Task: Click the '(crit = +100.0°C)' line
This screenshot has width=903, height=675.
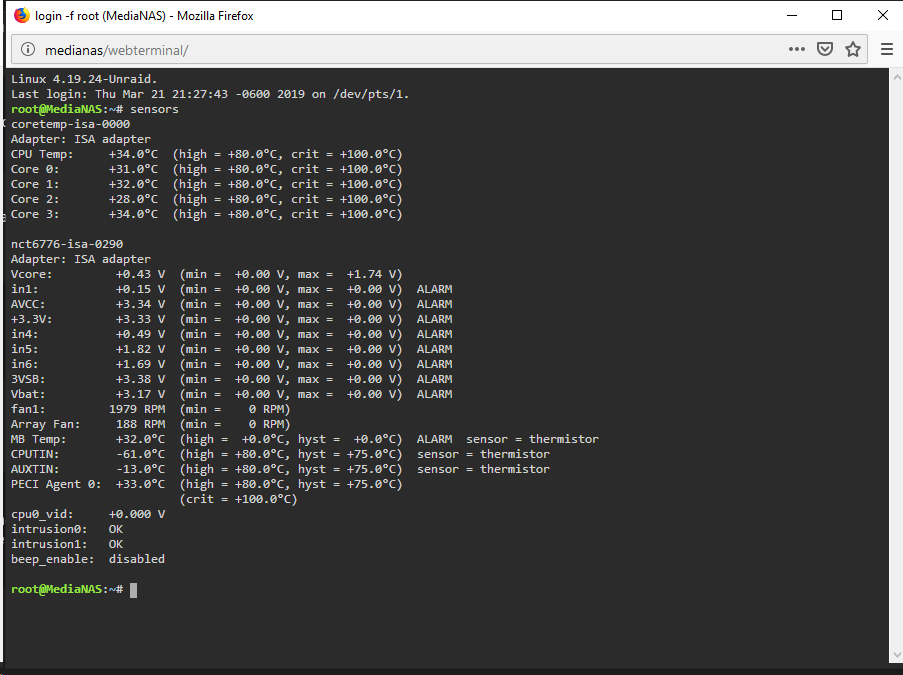Action: click(238, 499)
